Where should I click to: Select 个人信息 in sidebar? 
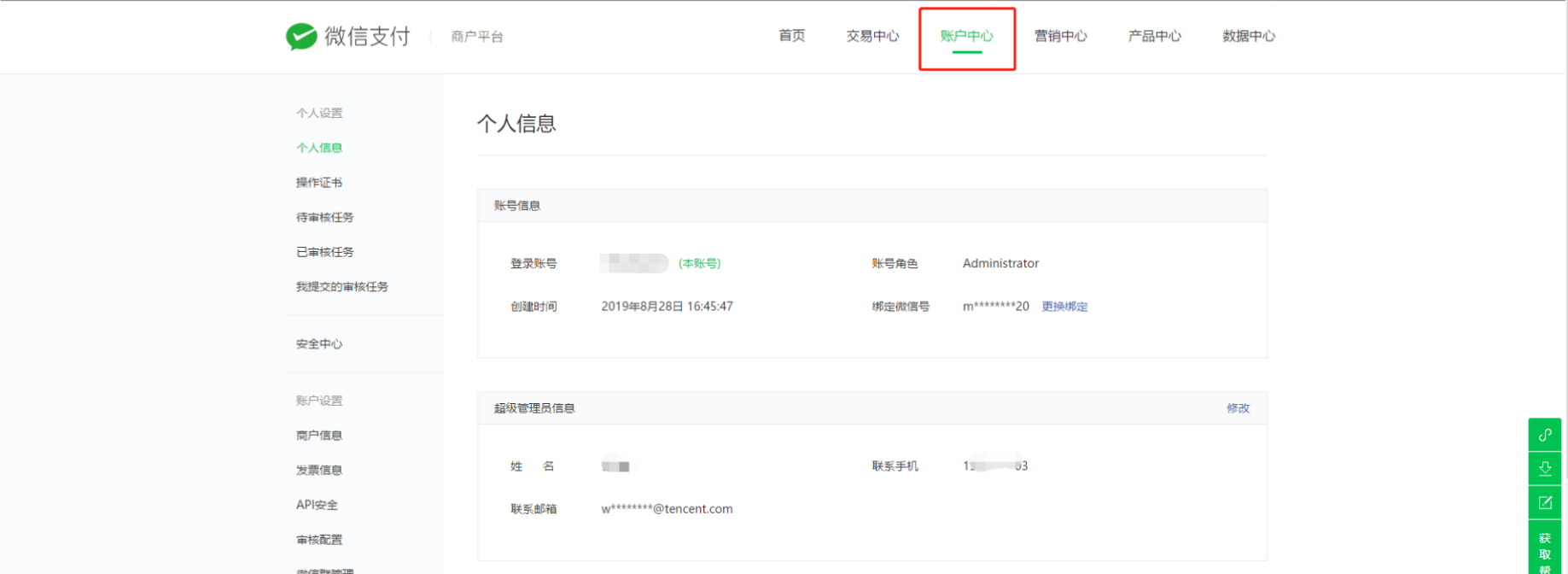coord(319,148)
